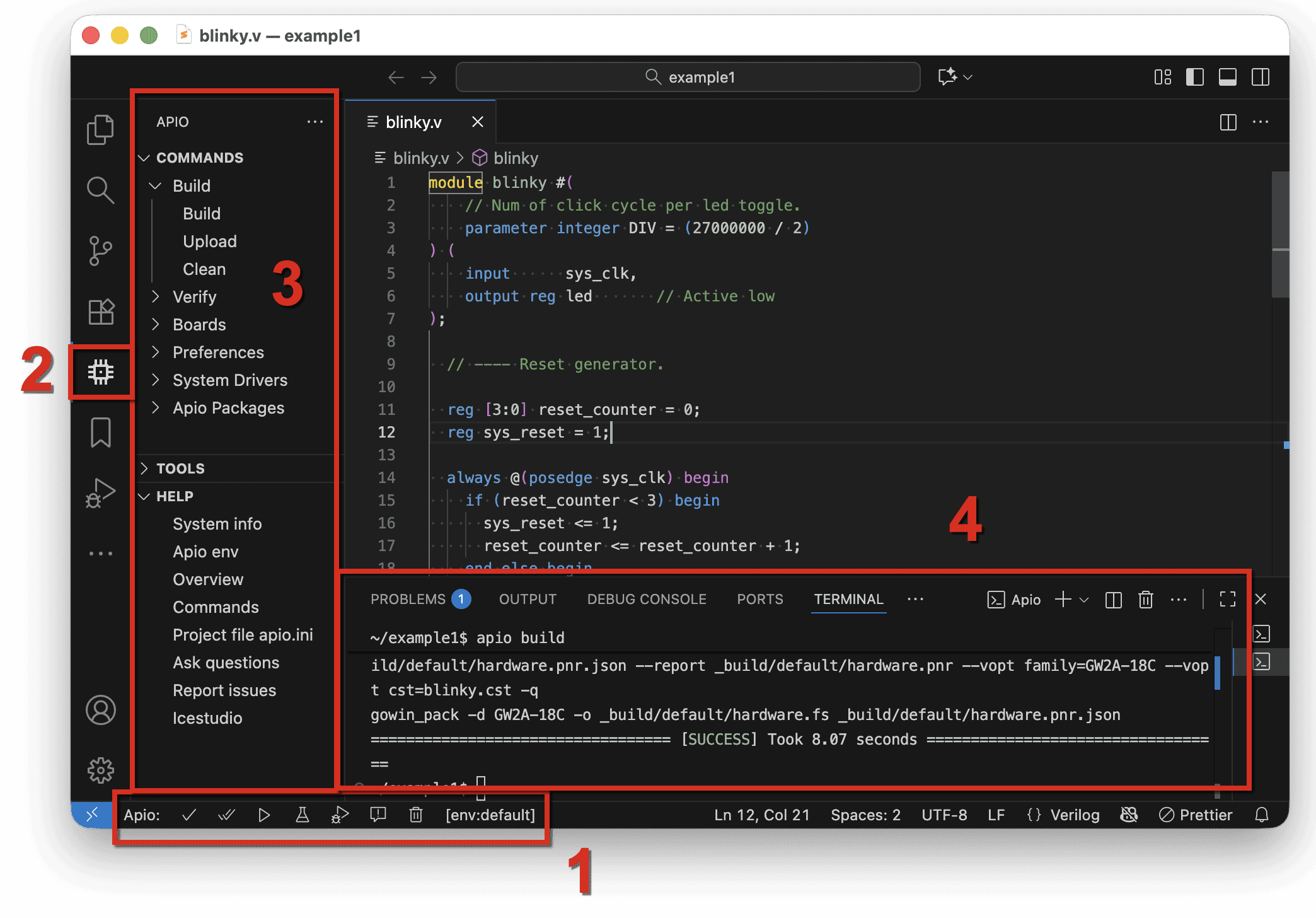This screenshot has height=918, width=1316.
Task: Click the Apio clean trash icon in status bar
Action: pos(416,815)
